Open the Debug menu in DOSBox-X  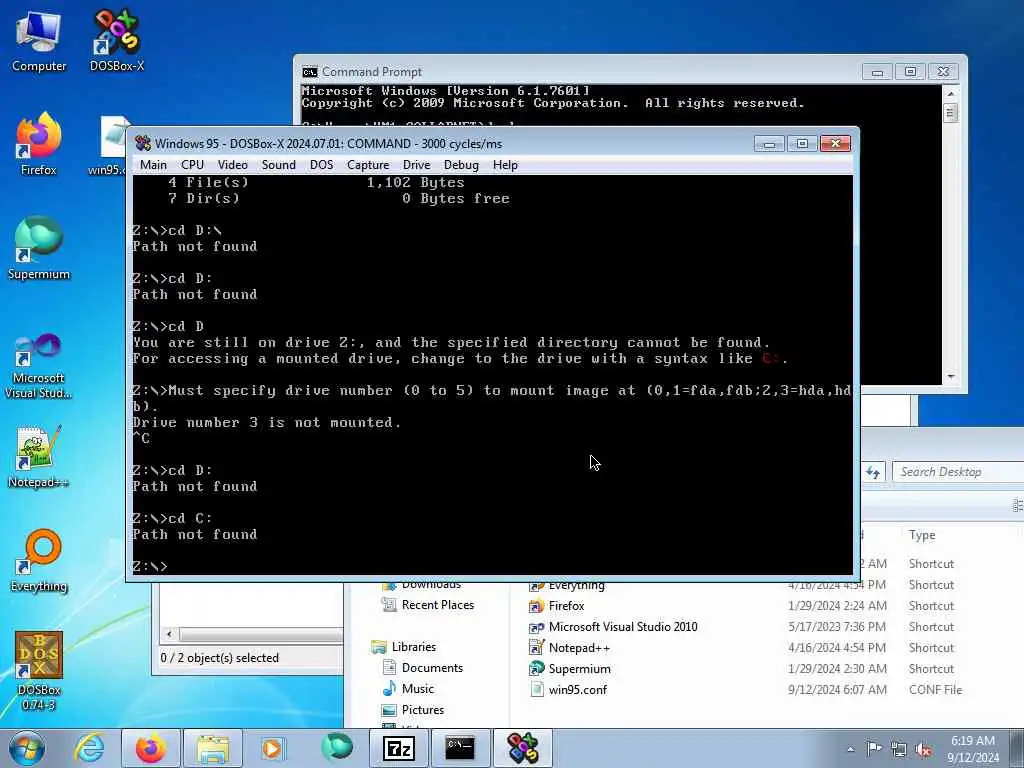click(x=461, y=165)
